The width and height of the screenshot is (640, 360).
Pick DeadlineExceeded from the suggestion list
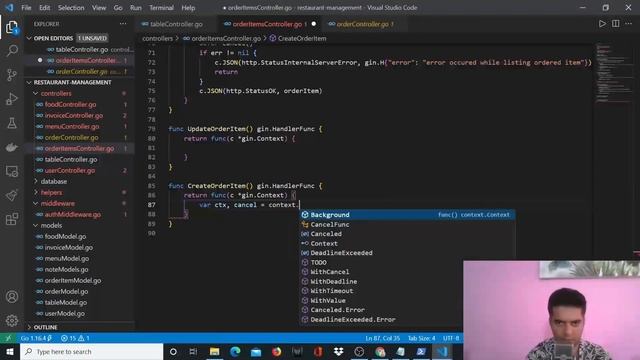pyautogui.click(x=407, y=253)
